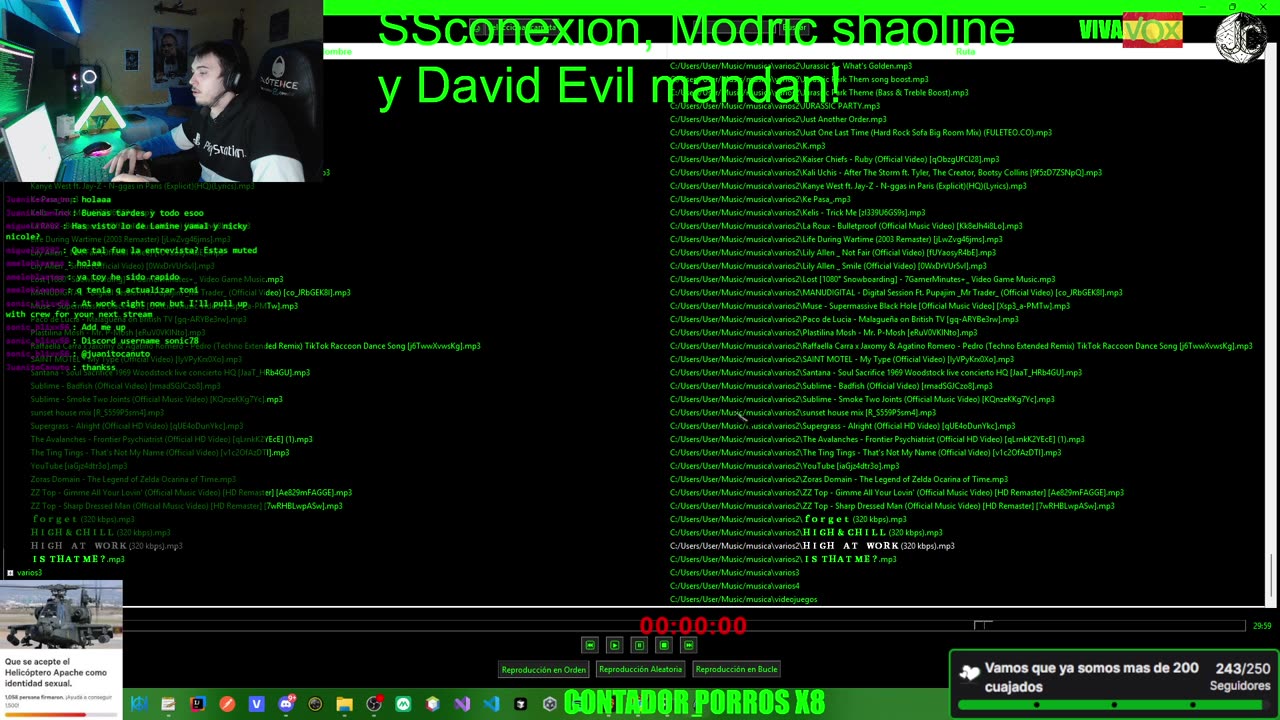Viewport: 1280px width, 720px height.
Task: Select 'I S THAT ME ?.mp3' in left tree
Action: point(79,559)
